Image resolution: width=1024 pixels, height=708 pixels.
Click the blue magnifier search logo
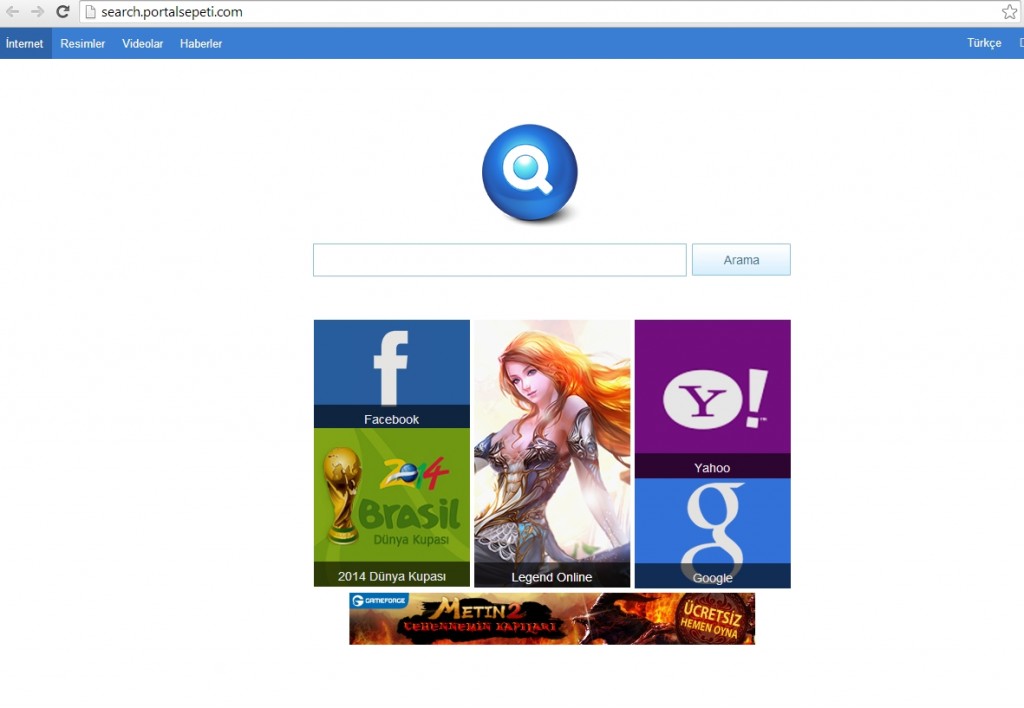(530, 173)
